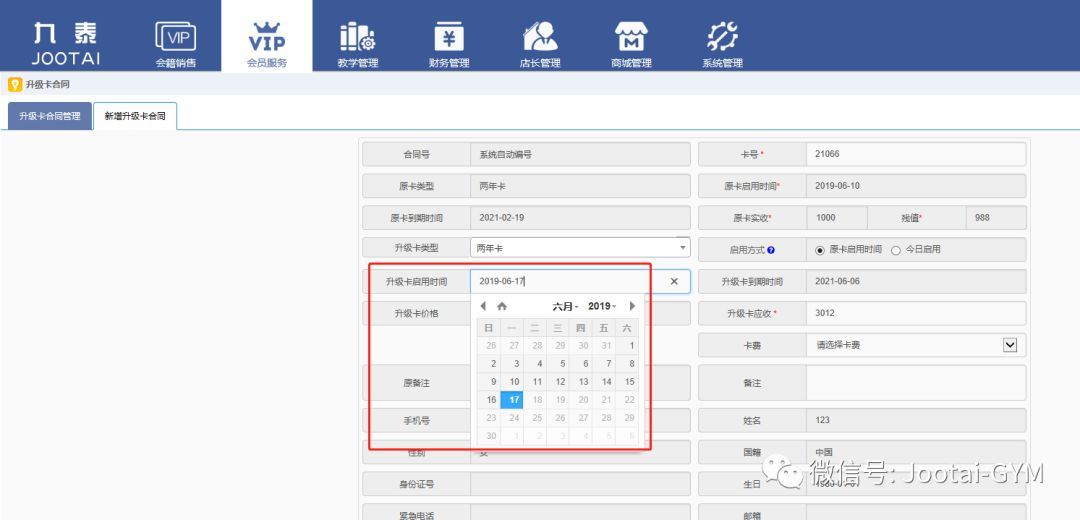Open the 系统管理 module

[x=723, y=43]
